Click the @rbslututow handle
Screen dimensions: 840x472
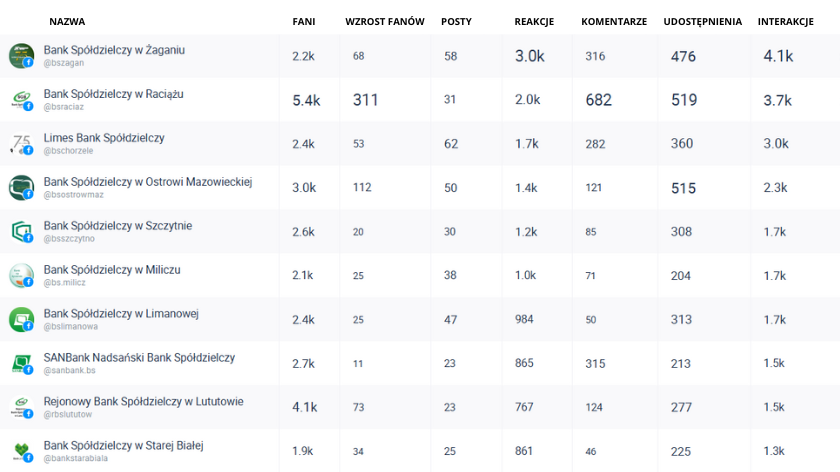click(67, 415)
